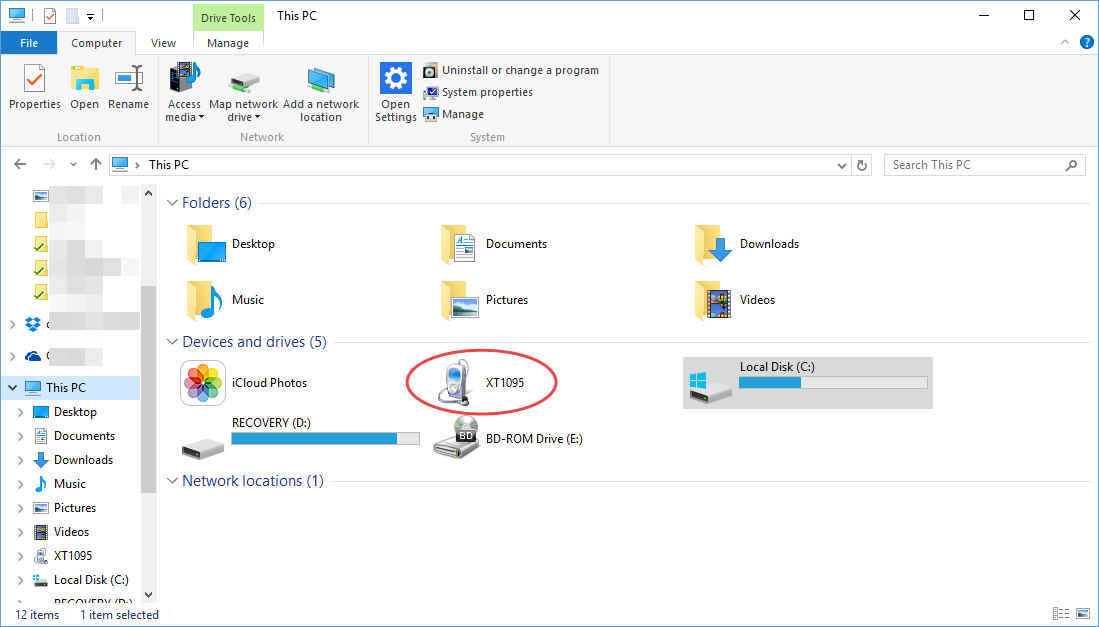Collapse the Devices and drives group
The image size is (1099, 627).
pyautogui.click(x=173, y=342)
